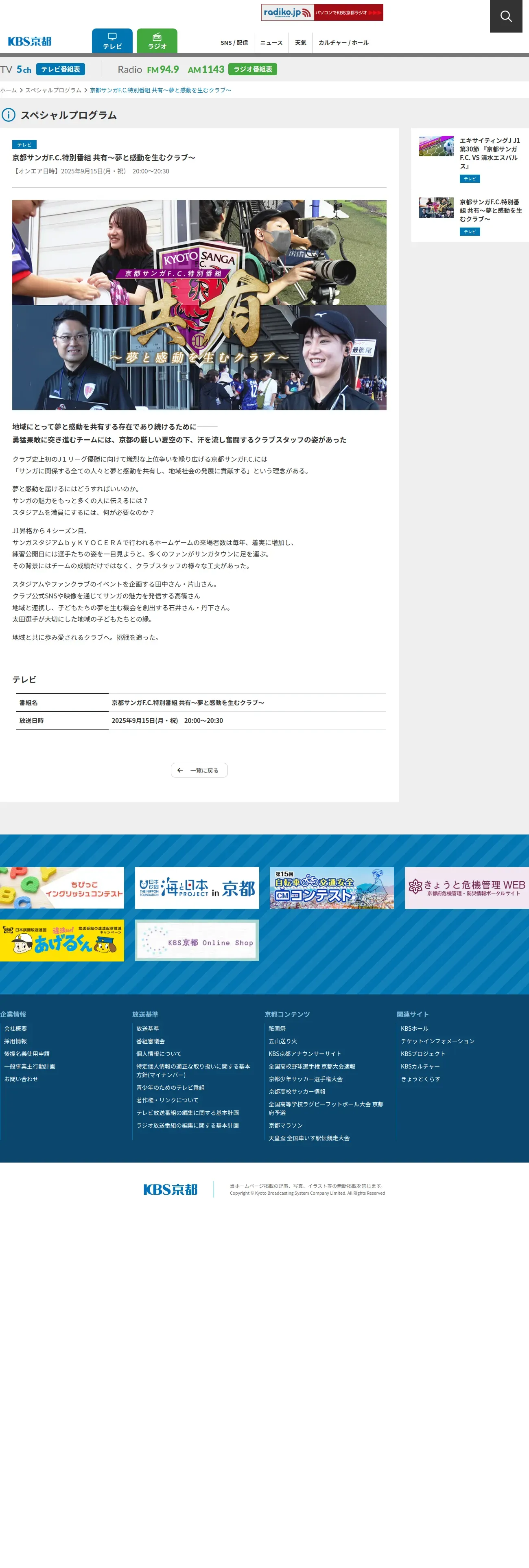Viewport: 529px width, 1568px height.
Task: Open 京都高校サッカー情報 link
Action: click(x=297, y=1092)
